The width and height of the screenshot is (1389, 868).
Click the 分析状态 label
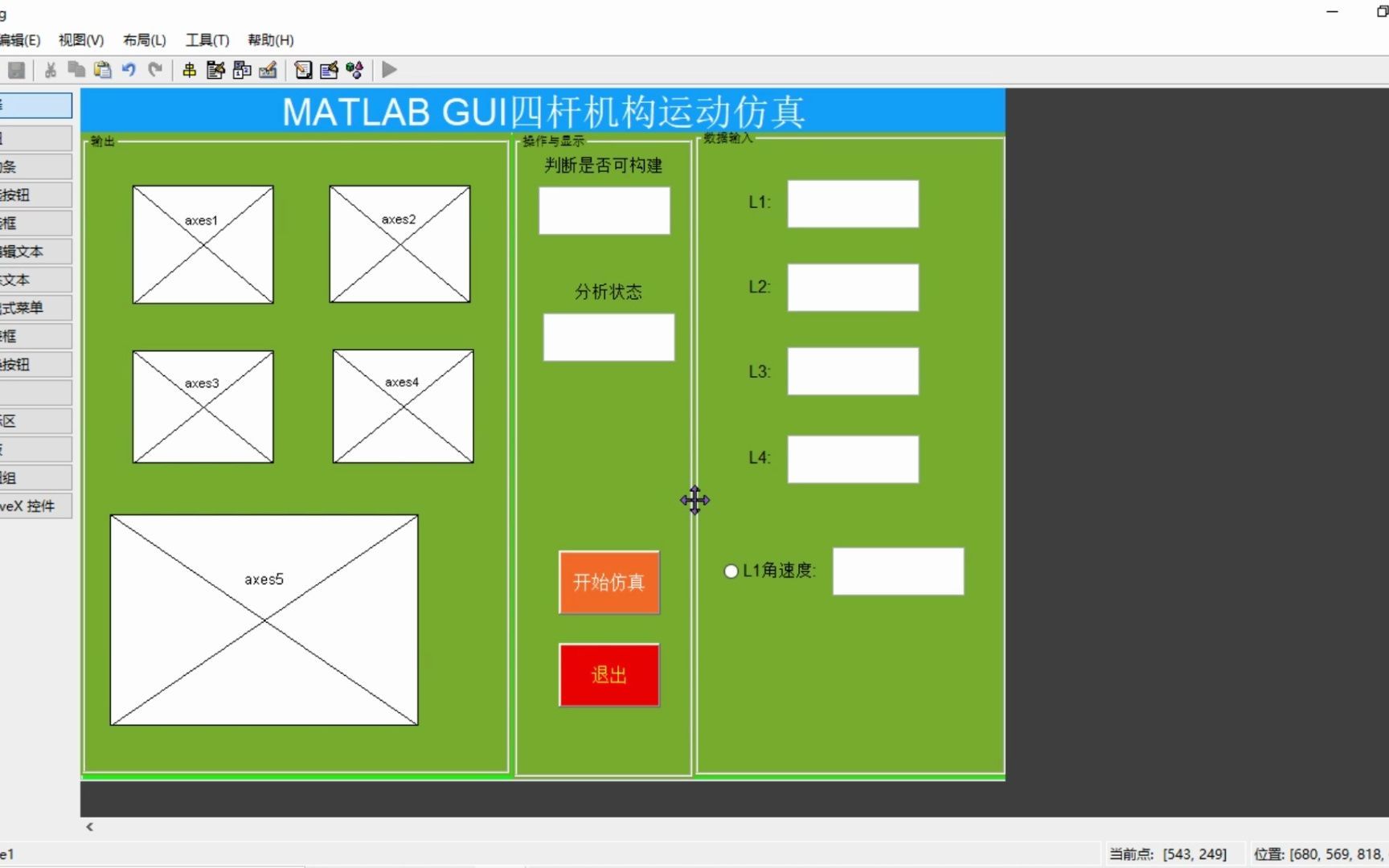click(x=608, y=292)
